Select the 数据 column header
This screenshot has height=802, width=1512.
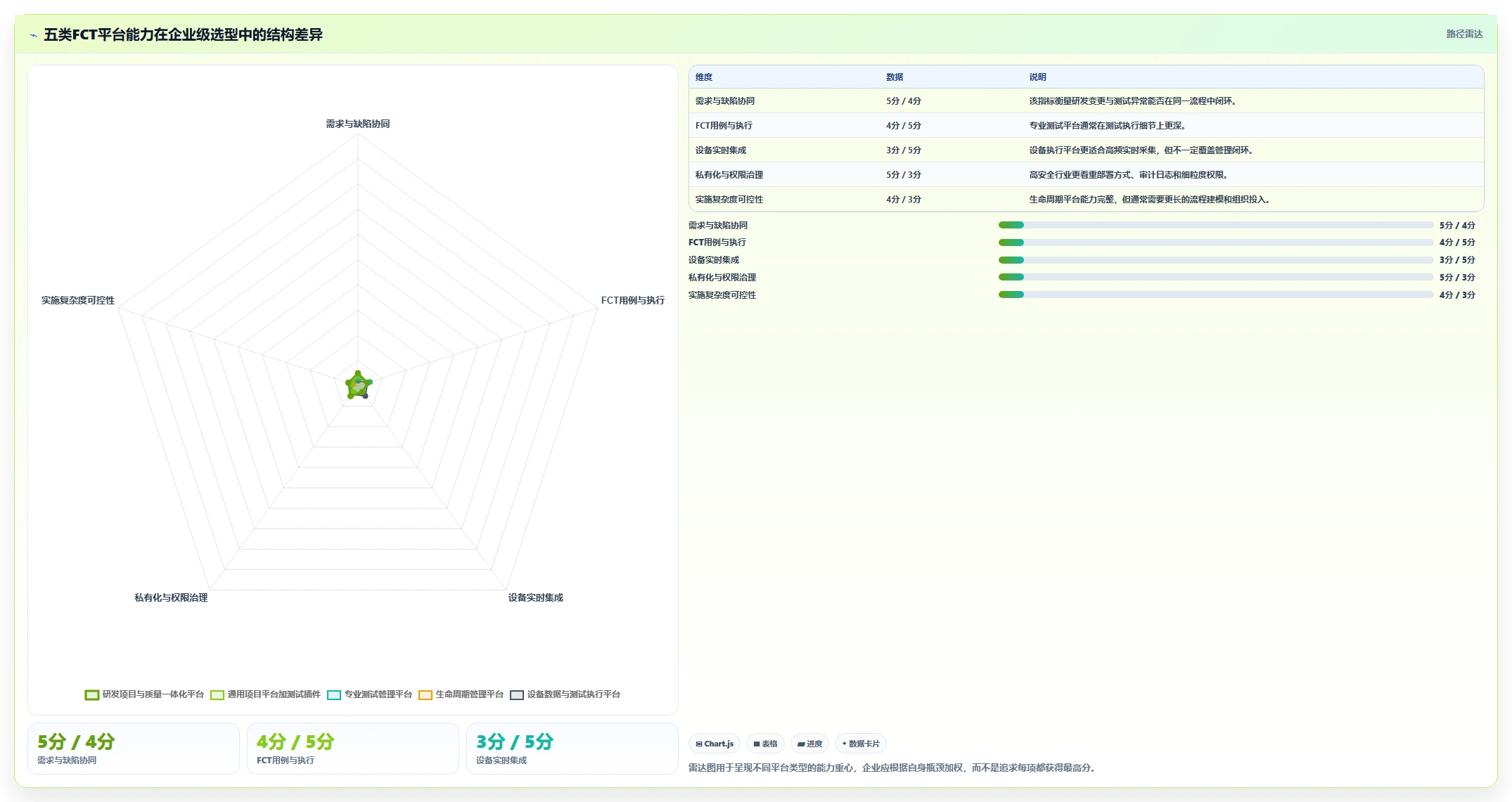pyautogui.click(x=895, y=77)
